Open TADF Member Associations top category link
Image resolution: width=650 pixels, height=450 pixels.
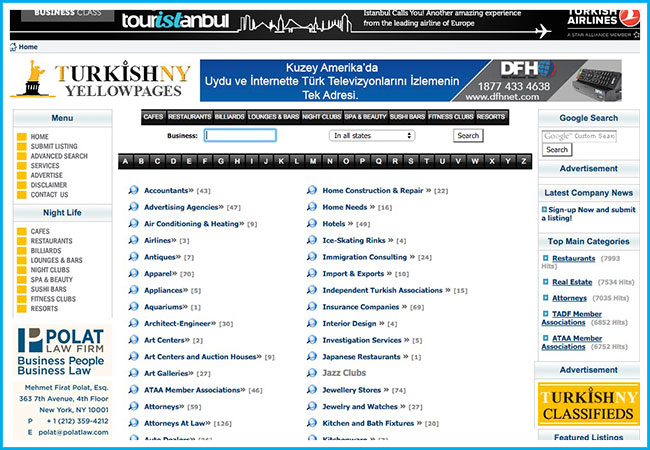point(572,318)
